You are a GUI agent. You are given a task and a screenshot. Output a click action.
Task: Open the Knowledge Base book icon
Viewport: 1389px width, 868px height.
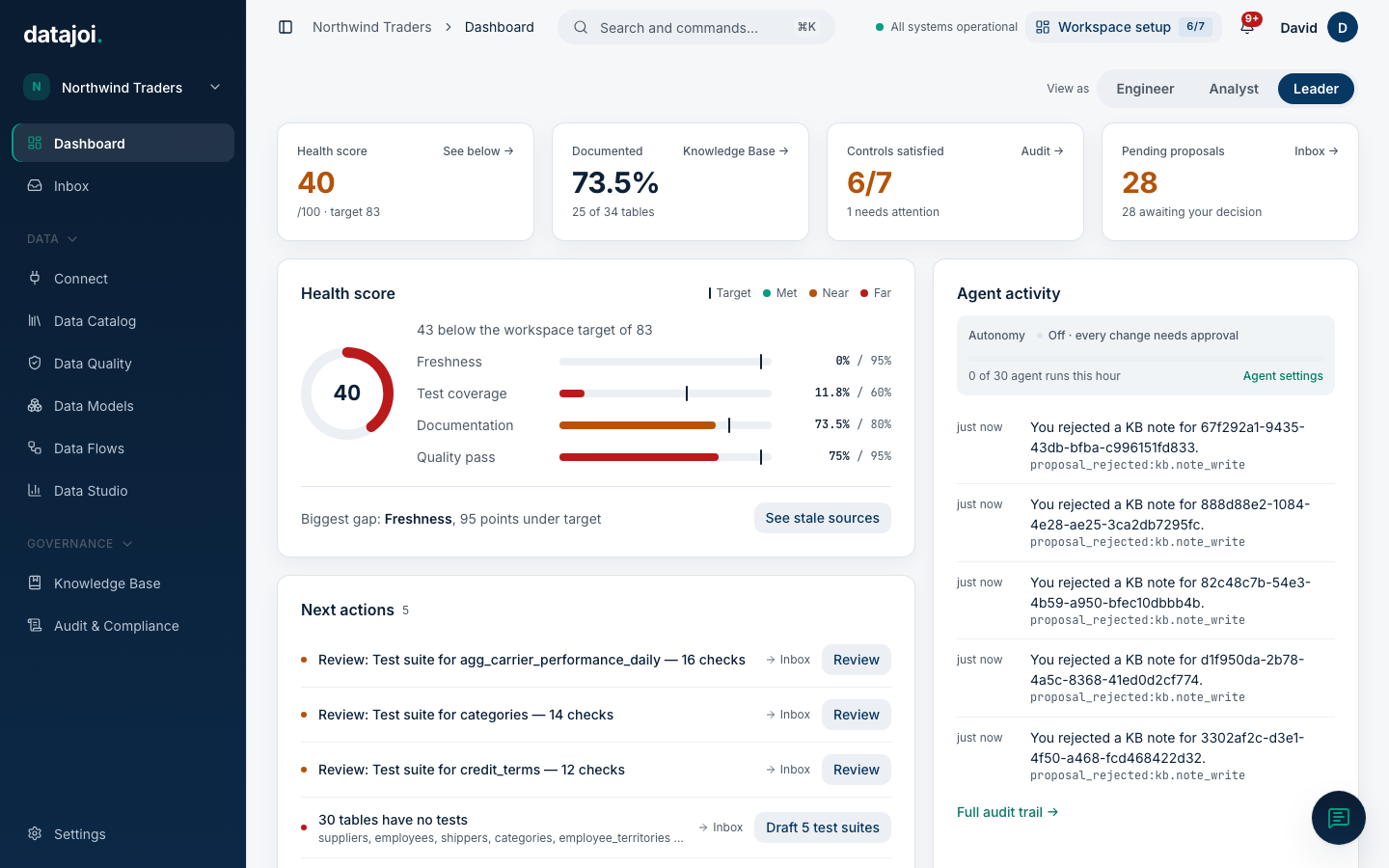(x=35, y=583)
